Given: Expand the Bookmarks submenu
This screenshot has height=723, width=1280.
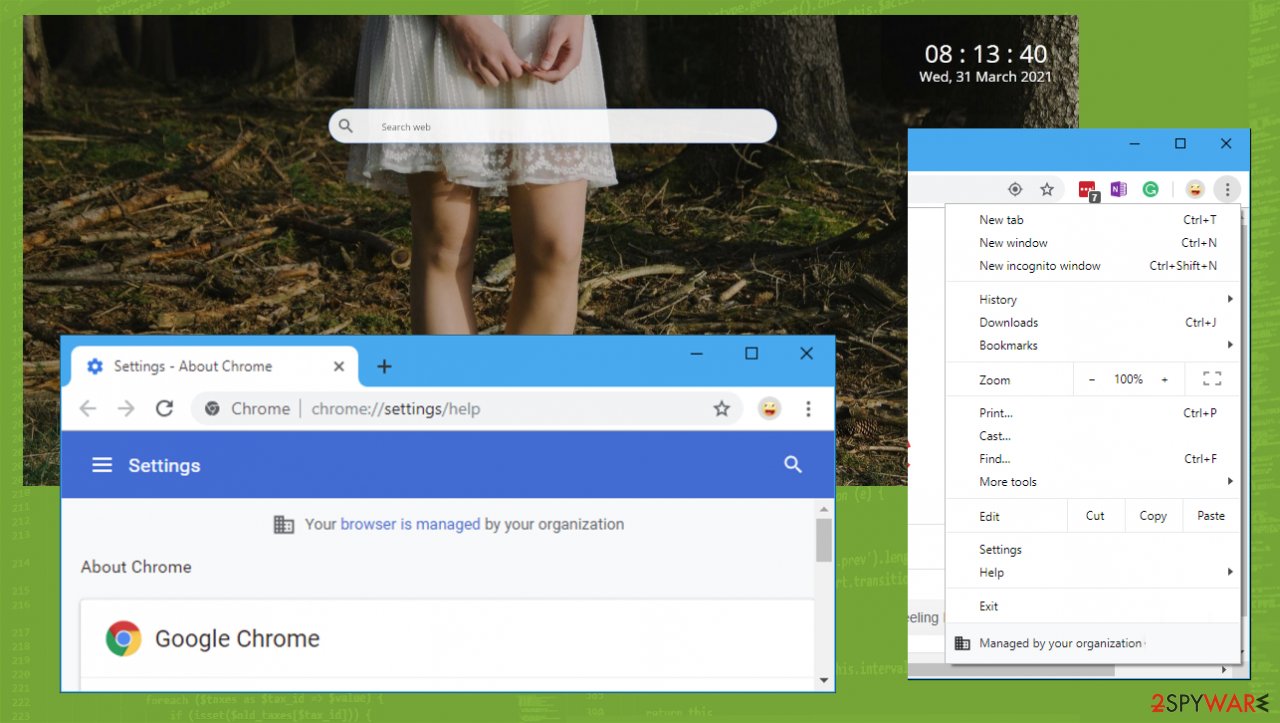Looking at the screenshot, I should [1093, 345].
